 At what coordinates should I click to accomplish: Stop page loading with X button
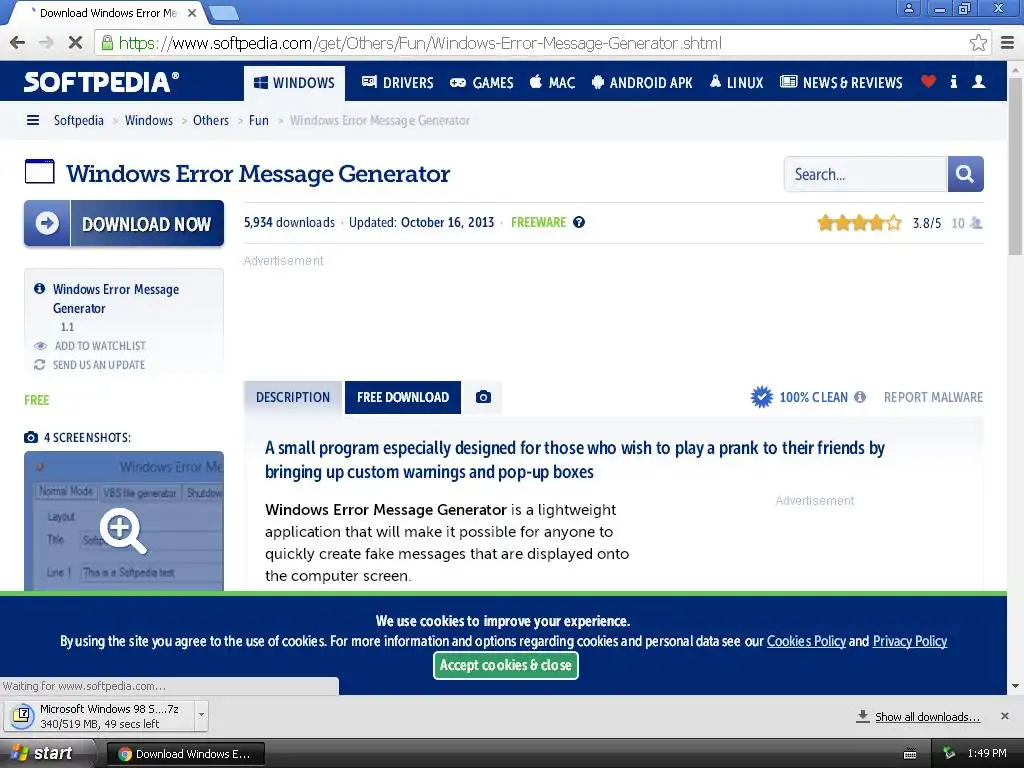(75, 43)
